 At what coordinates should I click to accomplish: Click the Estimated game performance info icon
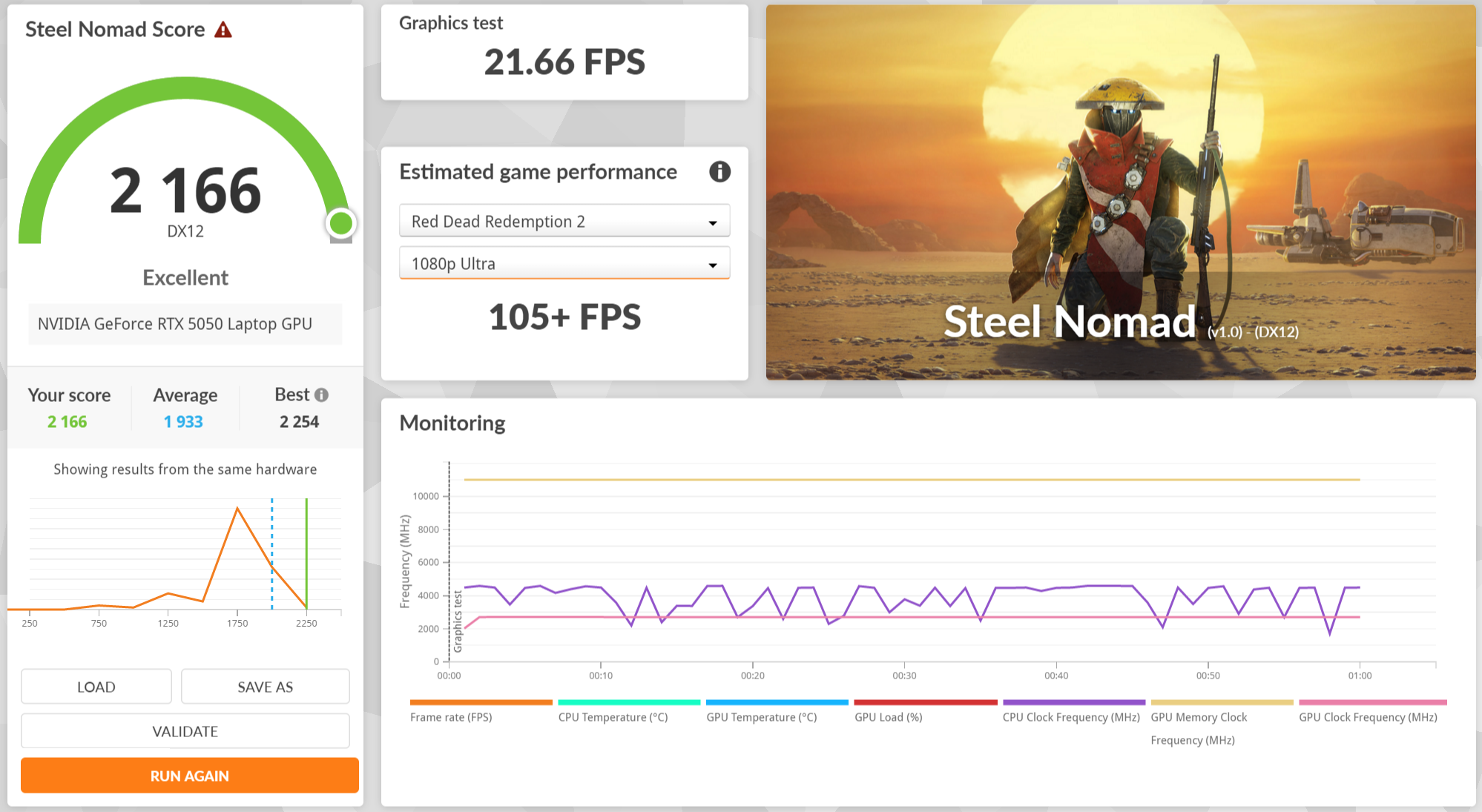pos(719,172)
